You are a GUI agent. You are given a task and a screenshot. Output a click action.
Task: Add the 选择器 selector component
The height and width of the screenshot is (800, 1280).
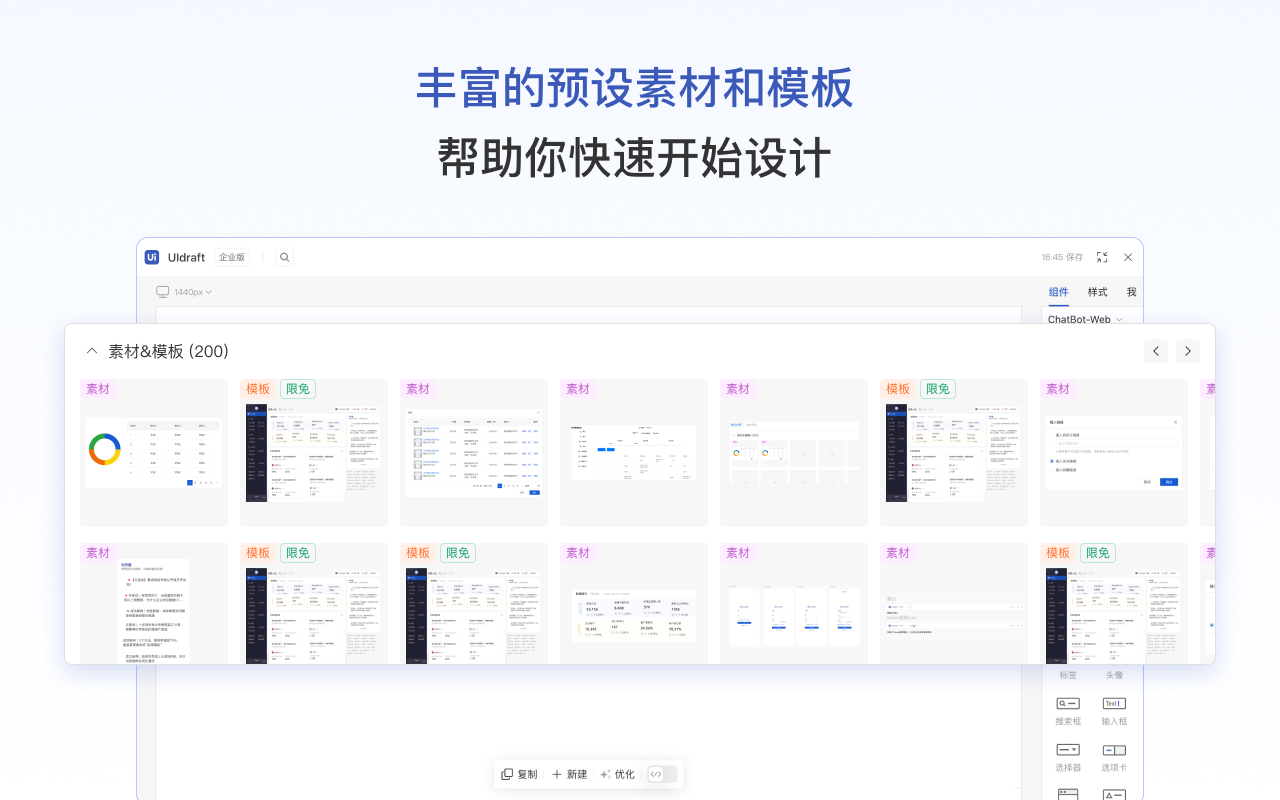tap(1068, 757)
